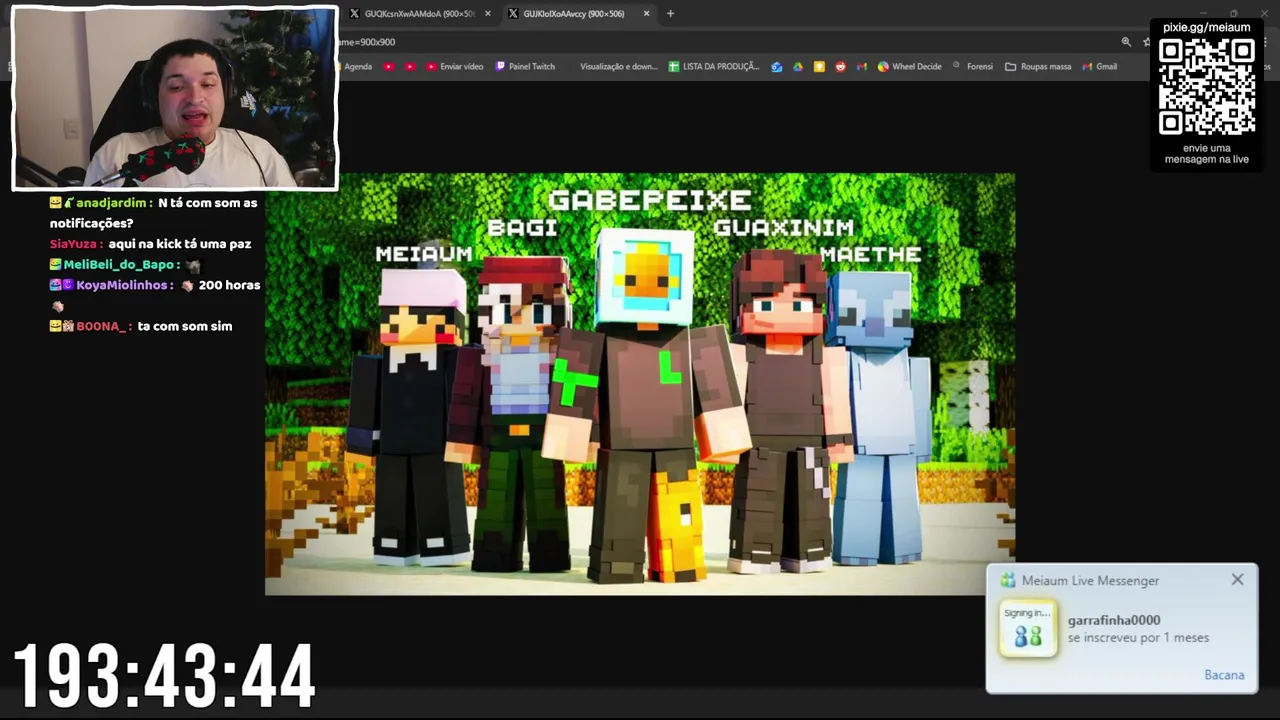Close the Meiaum Live Messenger notification
Screen dimensions: 1280x720
(1237, 580)
